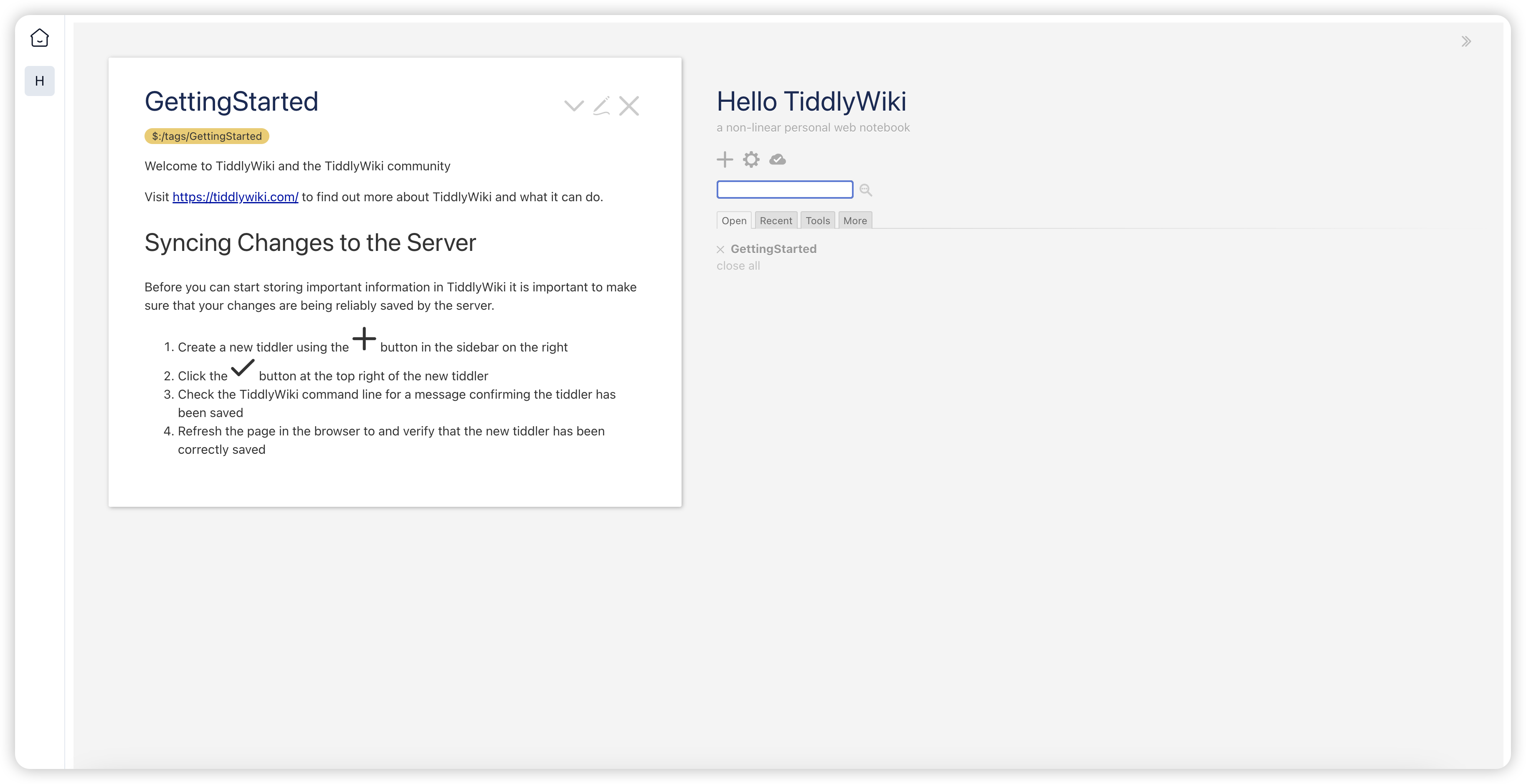Click the GettingStarted tiddler title
Viewport: 1526px width, 784px height.
232,101
